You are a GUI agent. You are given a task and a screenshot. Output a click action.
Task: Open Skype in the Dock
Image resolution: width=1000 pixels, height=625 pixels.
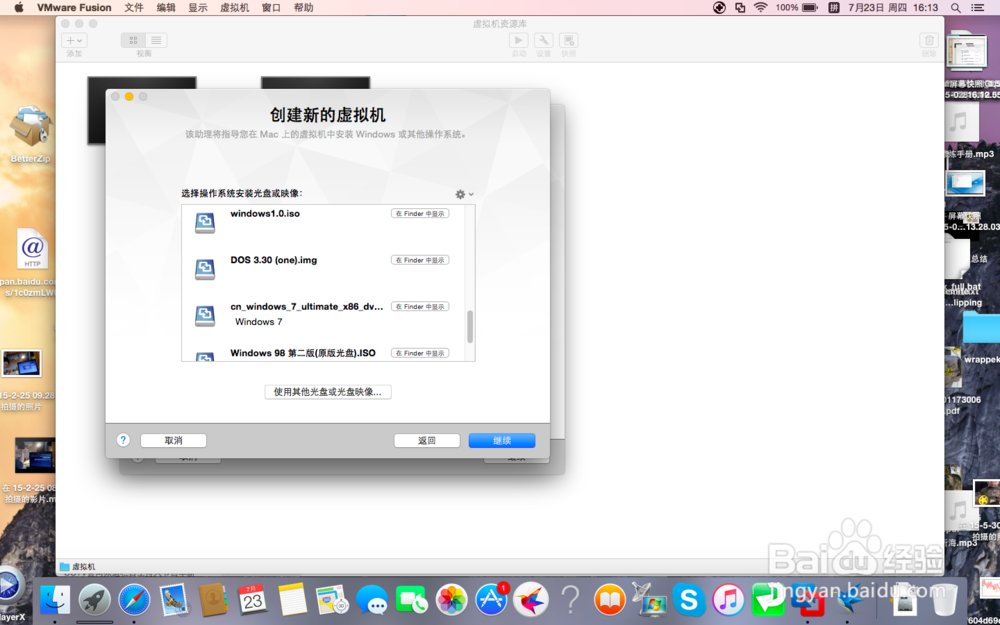click(689, 600)
